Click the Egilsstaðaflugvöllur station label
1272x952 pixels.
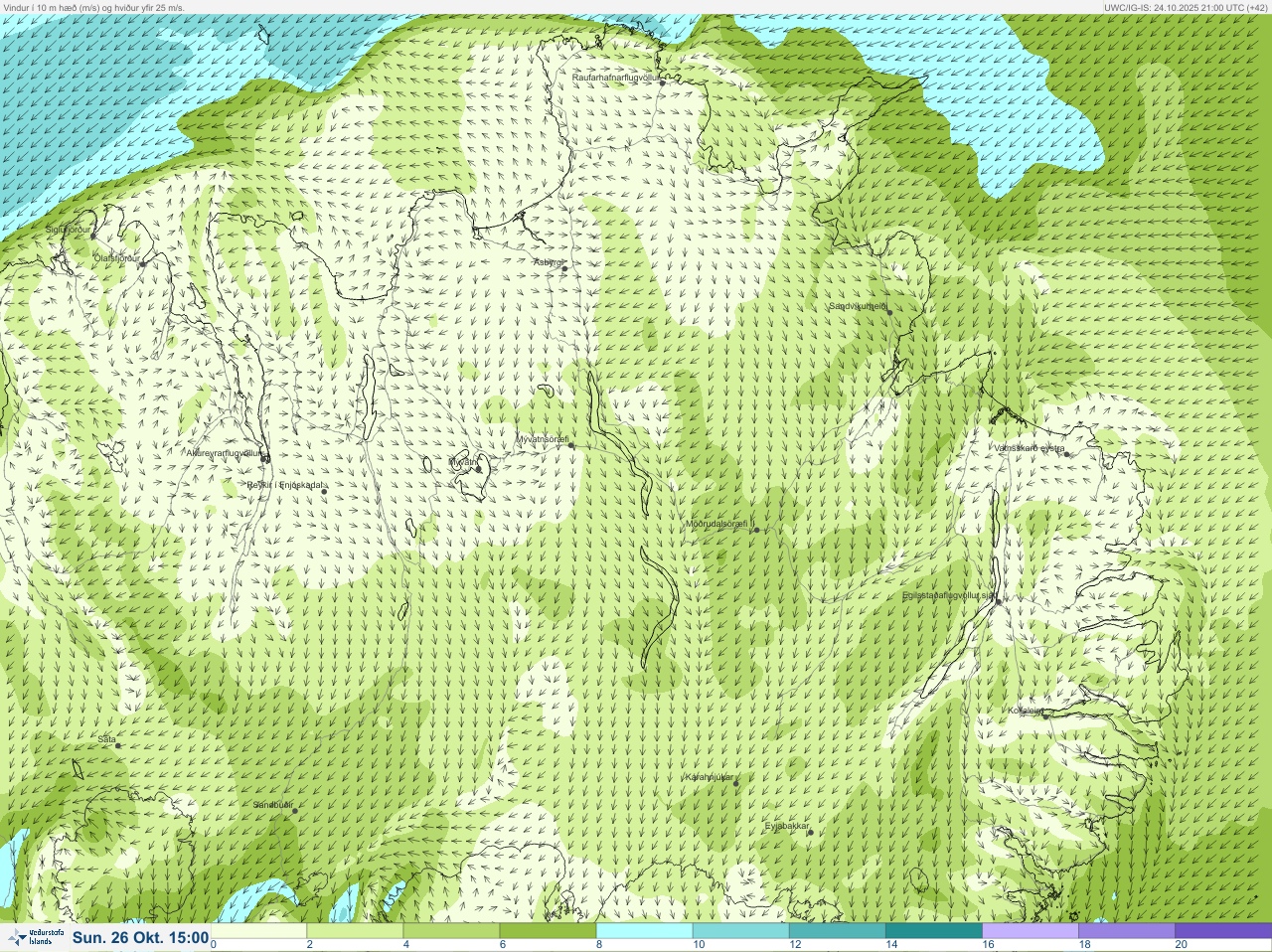click(948, 594)
